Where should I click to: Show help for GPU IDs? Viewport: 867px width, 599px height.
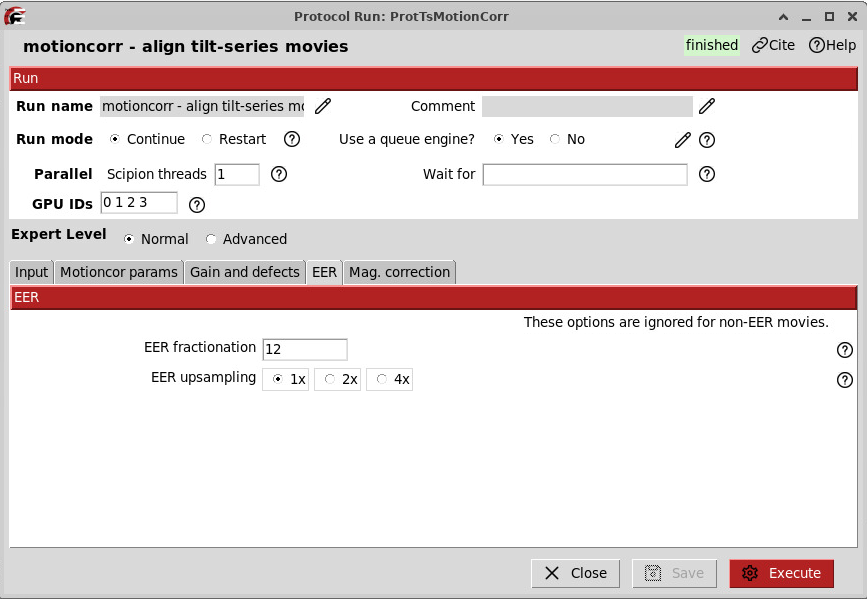click(197, 204)
